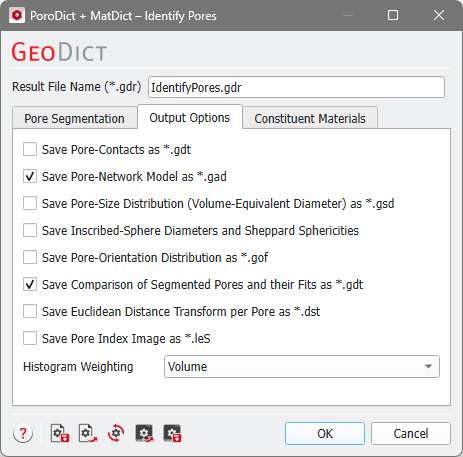463x457 pixels.
Task: Enable Save Inscribed-Sphere Diameters and Sheppard Sphericities
Action: pos(30,230)
